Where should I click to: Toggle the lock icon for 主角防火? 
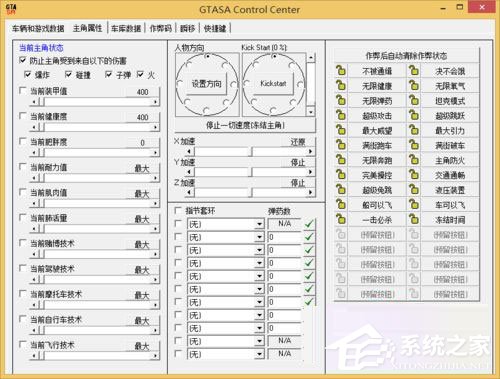pyautogui.click(x=414, y=160)
